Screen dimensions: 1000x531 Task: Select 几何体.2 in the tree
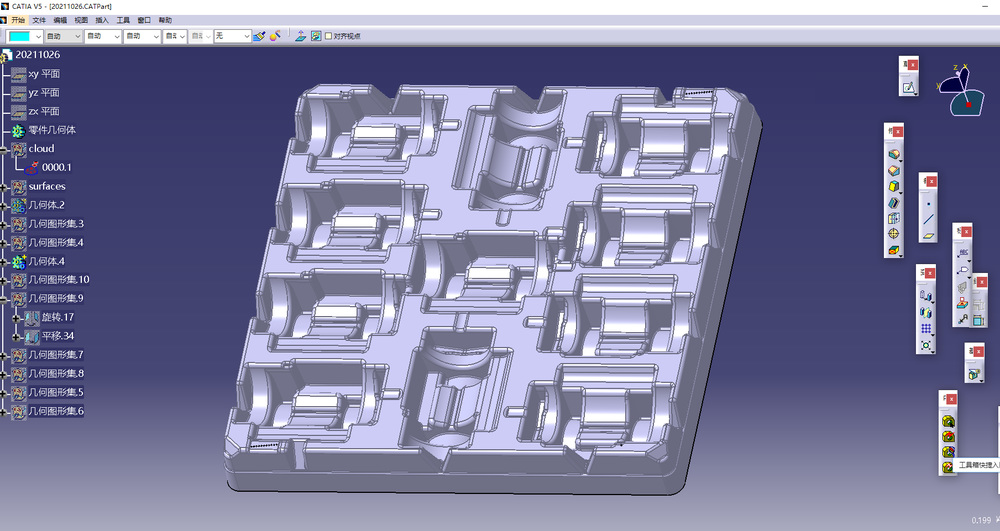47,205
